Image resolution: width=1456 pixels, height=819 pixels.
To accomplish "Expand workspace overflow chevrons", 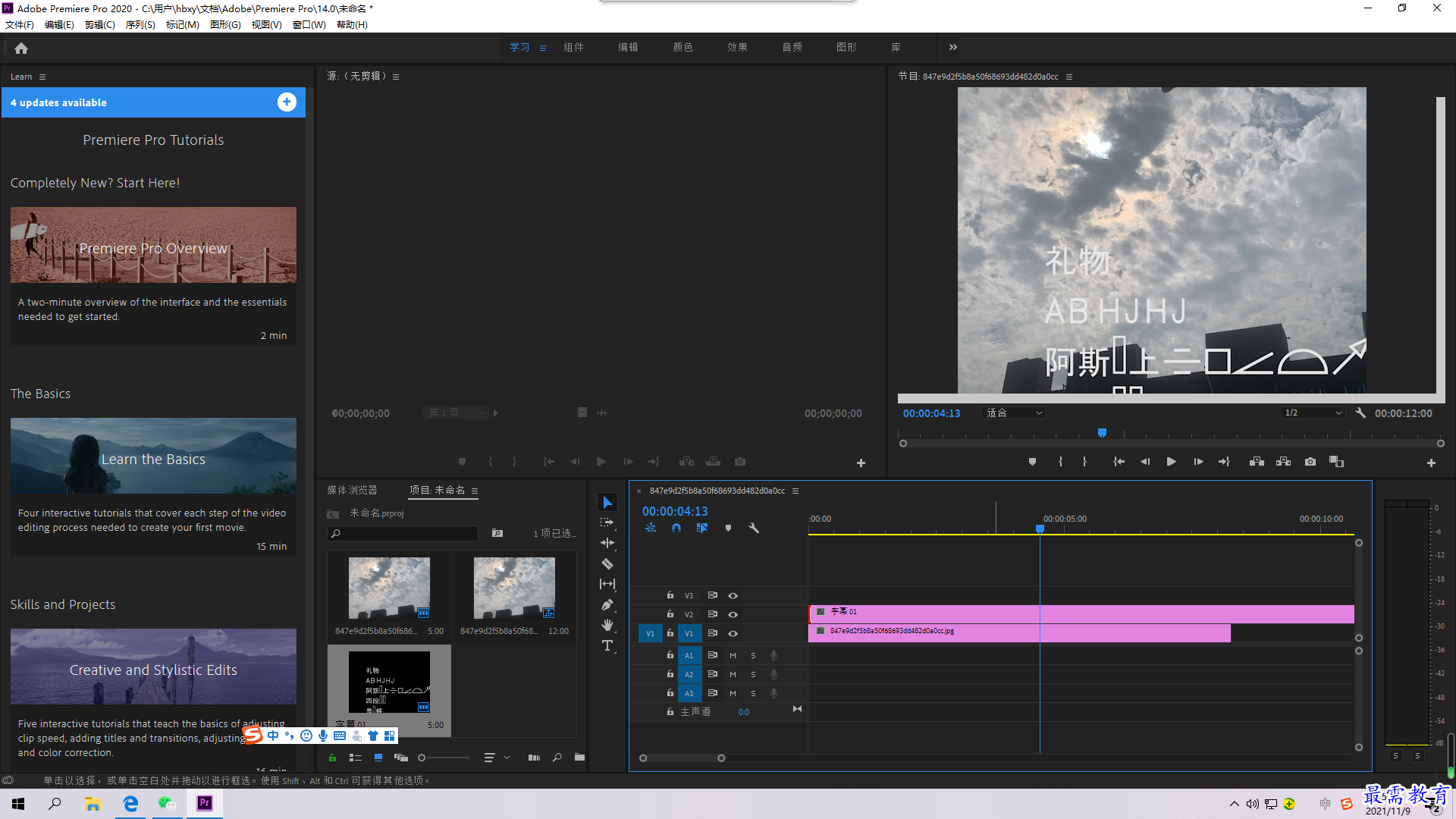I will click(x=953, y=47).
